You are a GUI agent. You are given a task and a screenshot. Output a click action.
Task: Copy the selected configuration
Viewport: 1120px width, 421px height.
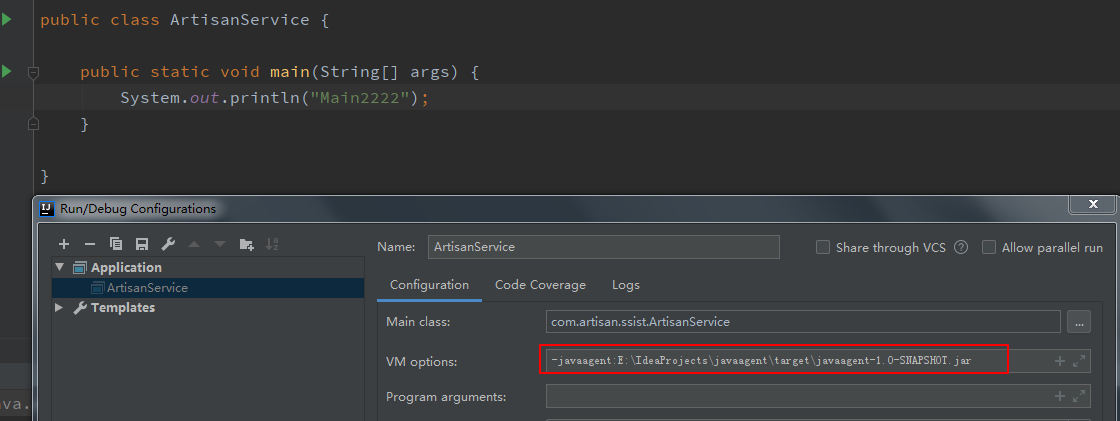[116, 244]
